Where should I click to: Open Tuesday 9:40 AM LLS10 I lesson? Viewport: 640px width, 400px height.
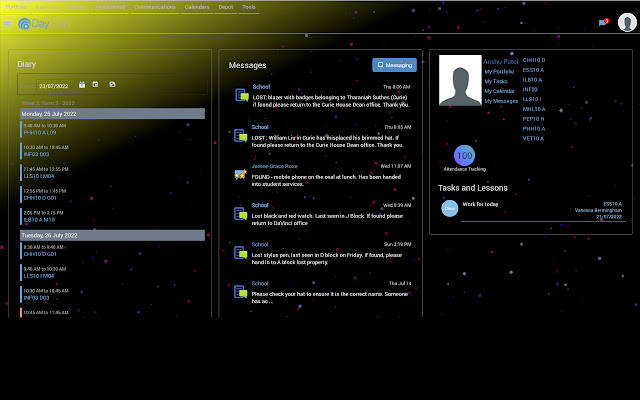(x=39, y=276)
